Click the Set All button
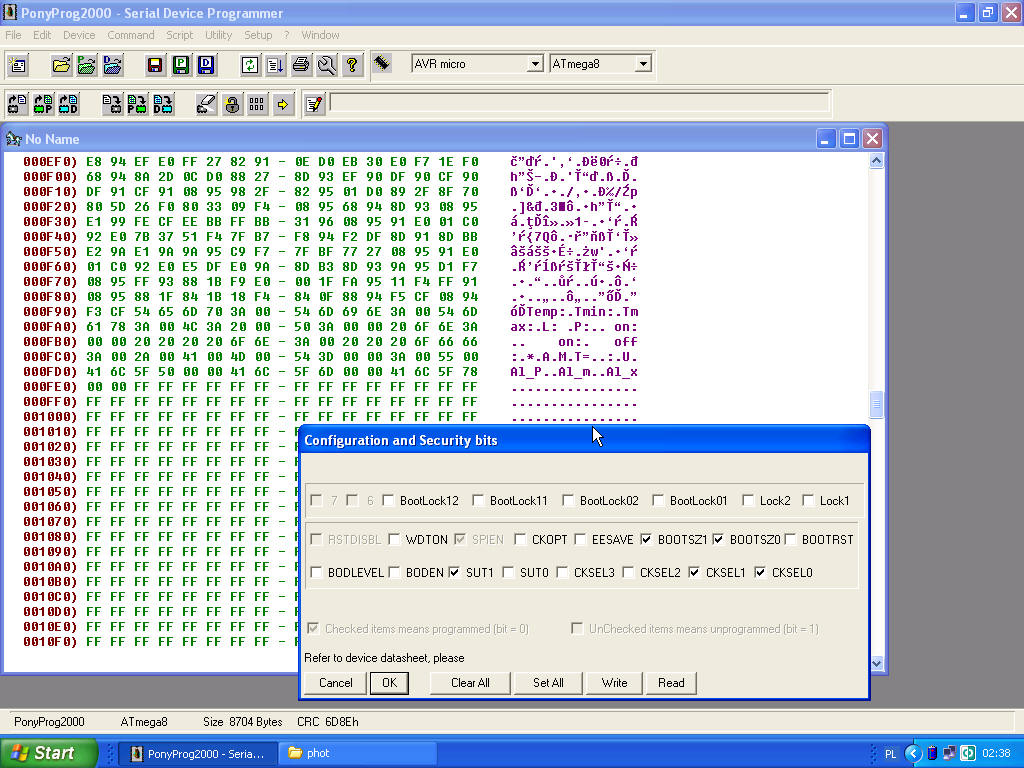The width and height of the screenshot is (1024, 768). click(548, 682)
